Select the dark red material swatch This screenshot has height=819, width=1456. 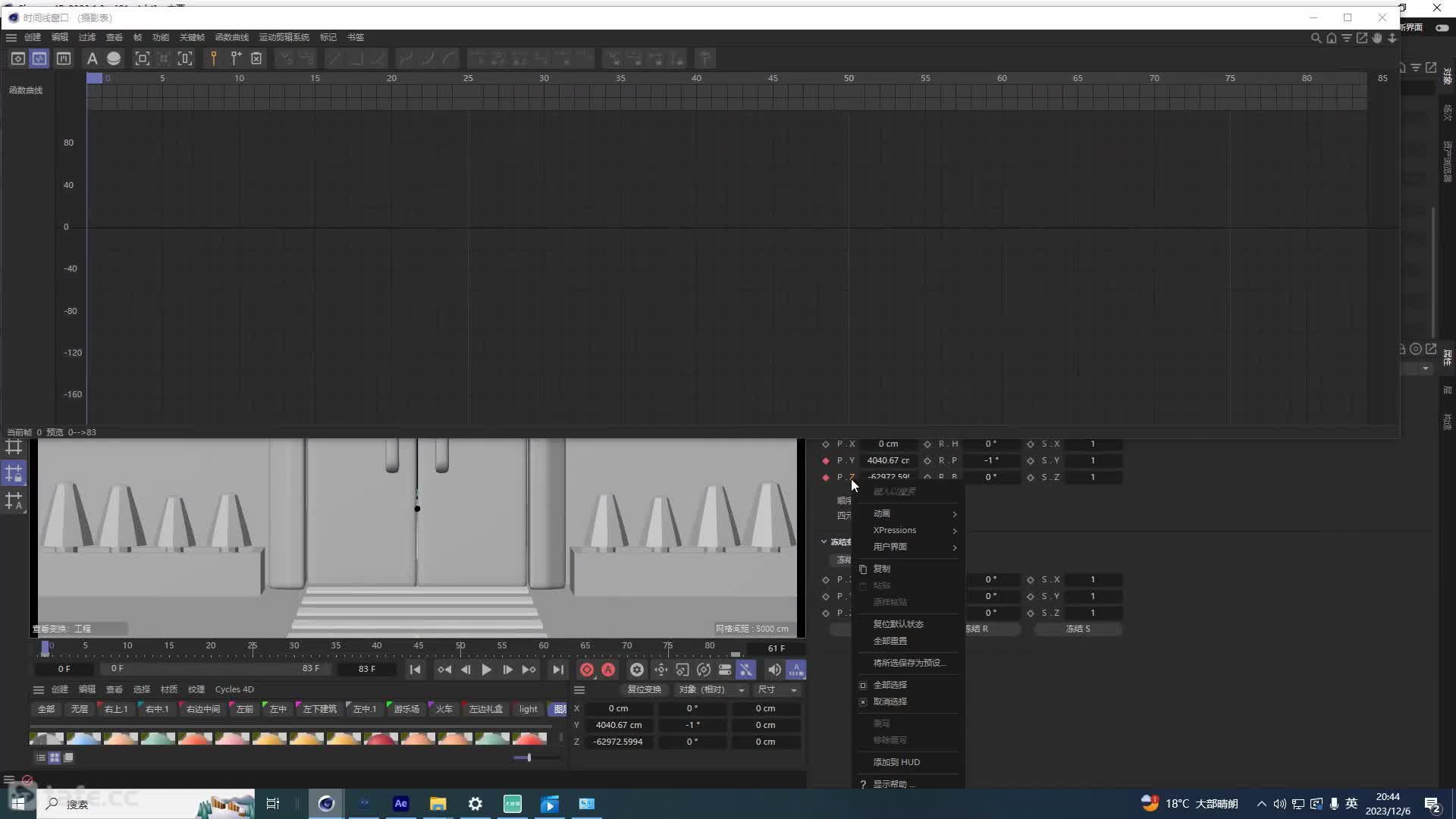click(x=381, y=738)
